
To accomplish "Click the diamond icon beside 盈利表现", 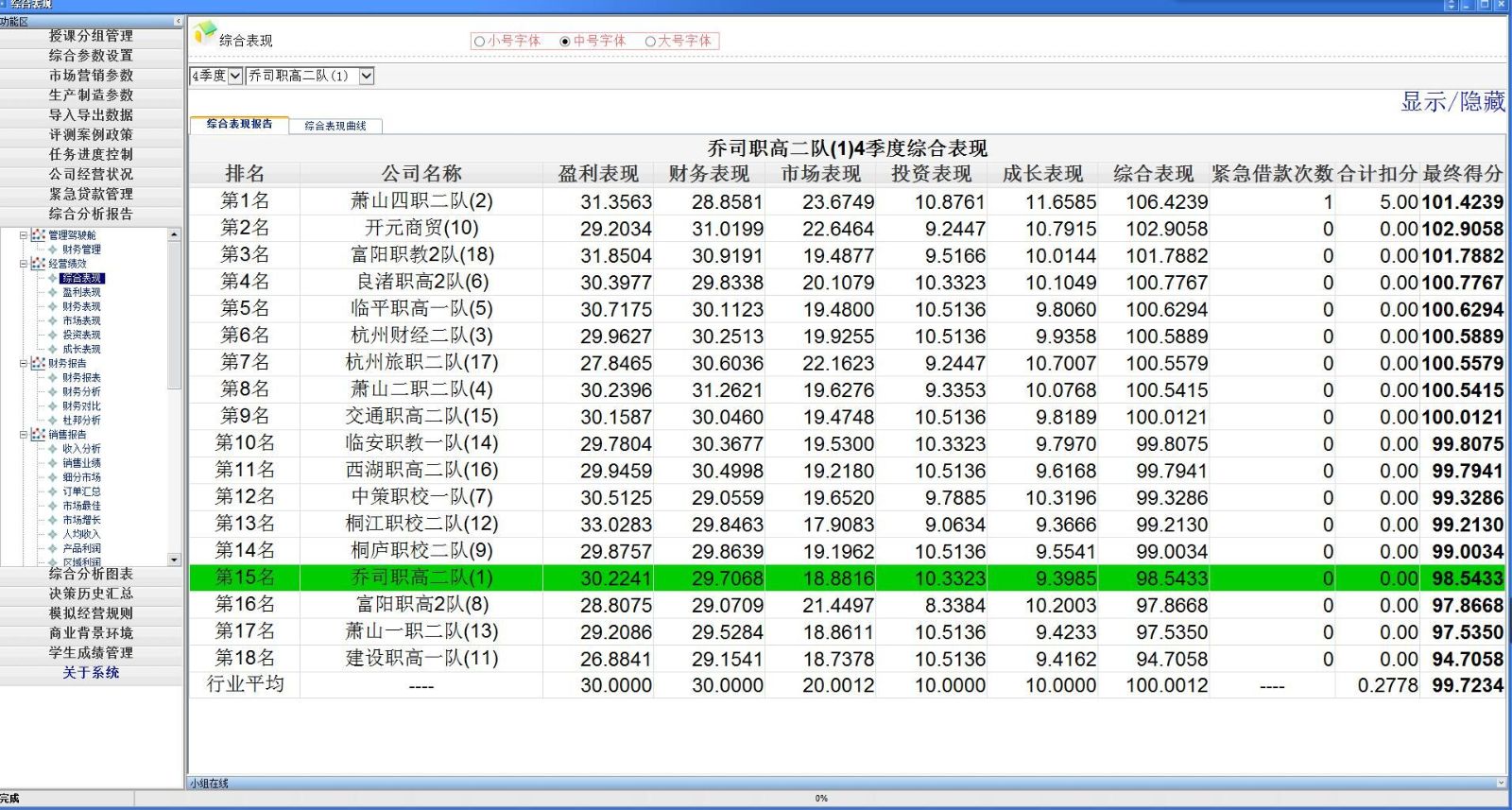I will point(53,293).
